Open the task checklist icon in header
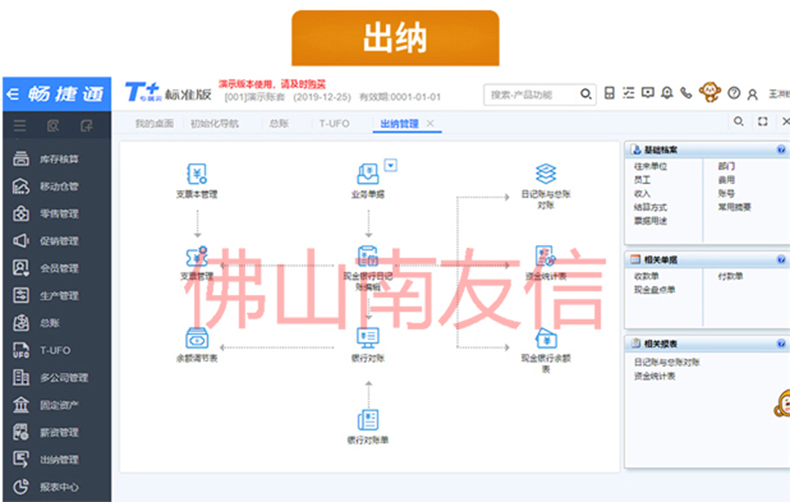This screenshot has height=502, width=790. (x=628, y=93)
